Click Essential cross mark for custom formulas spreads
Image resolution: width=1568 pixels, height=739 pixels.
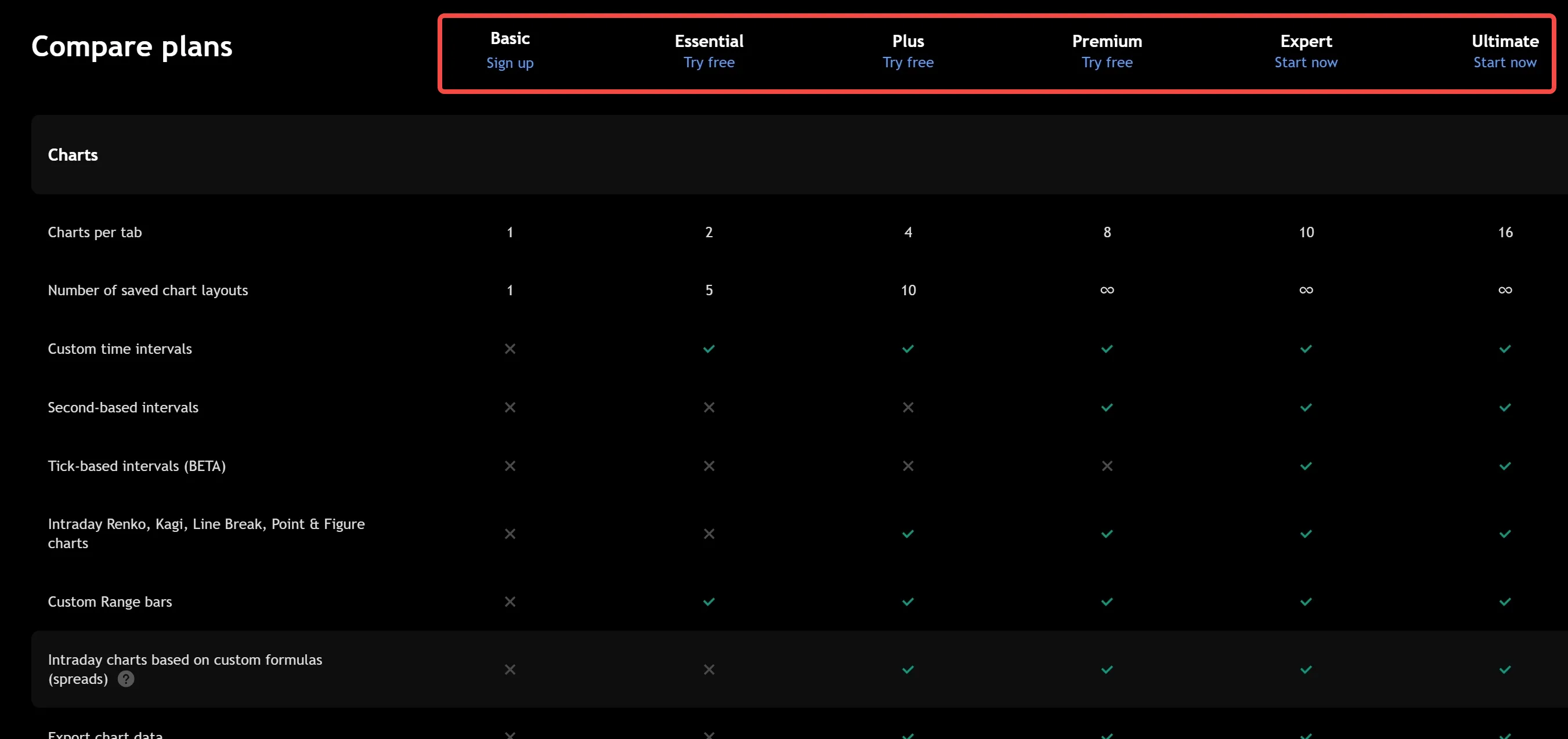[709, 669]
